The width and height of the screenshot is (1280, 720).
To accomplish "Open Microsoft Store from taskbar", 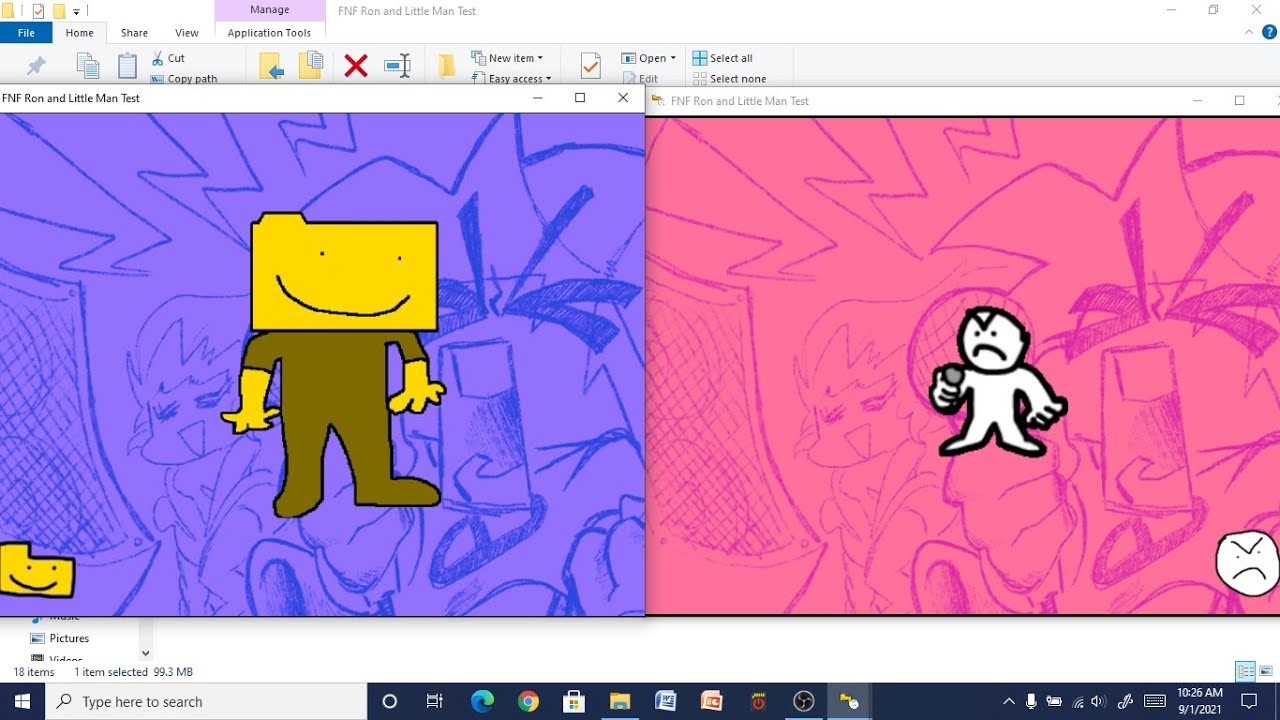I will click(x=574, y=701).
